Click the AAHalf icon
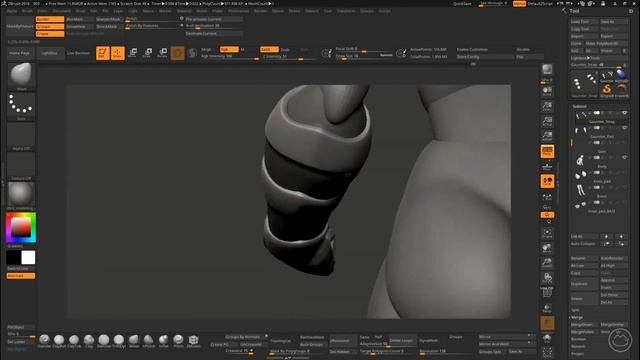The width and height of the screenshot is (640, 360). coord(547,136)
